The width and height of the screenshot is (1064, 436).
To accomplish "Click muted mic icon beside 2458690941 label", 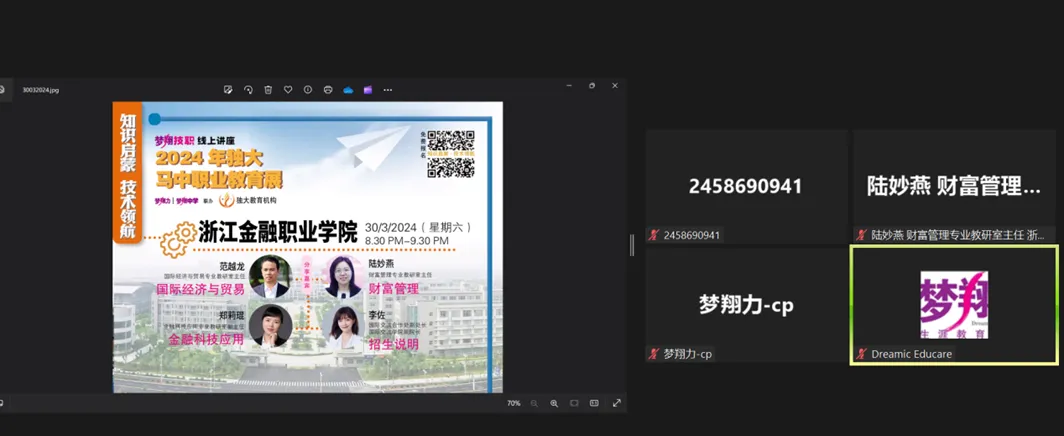I will (654, 235).
